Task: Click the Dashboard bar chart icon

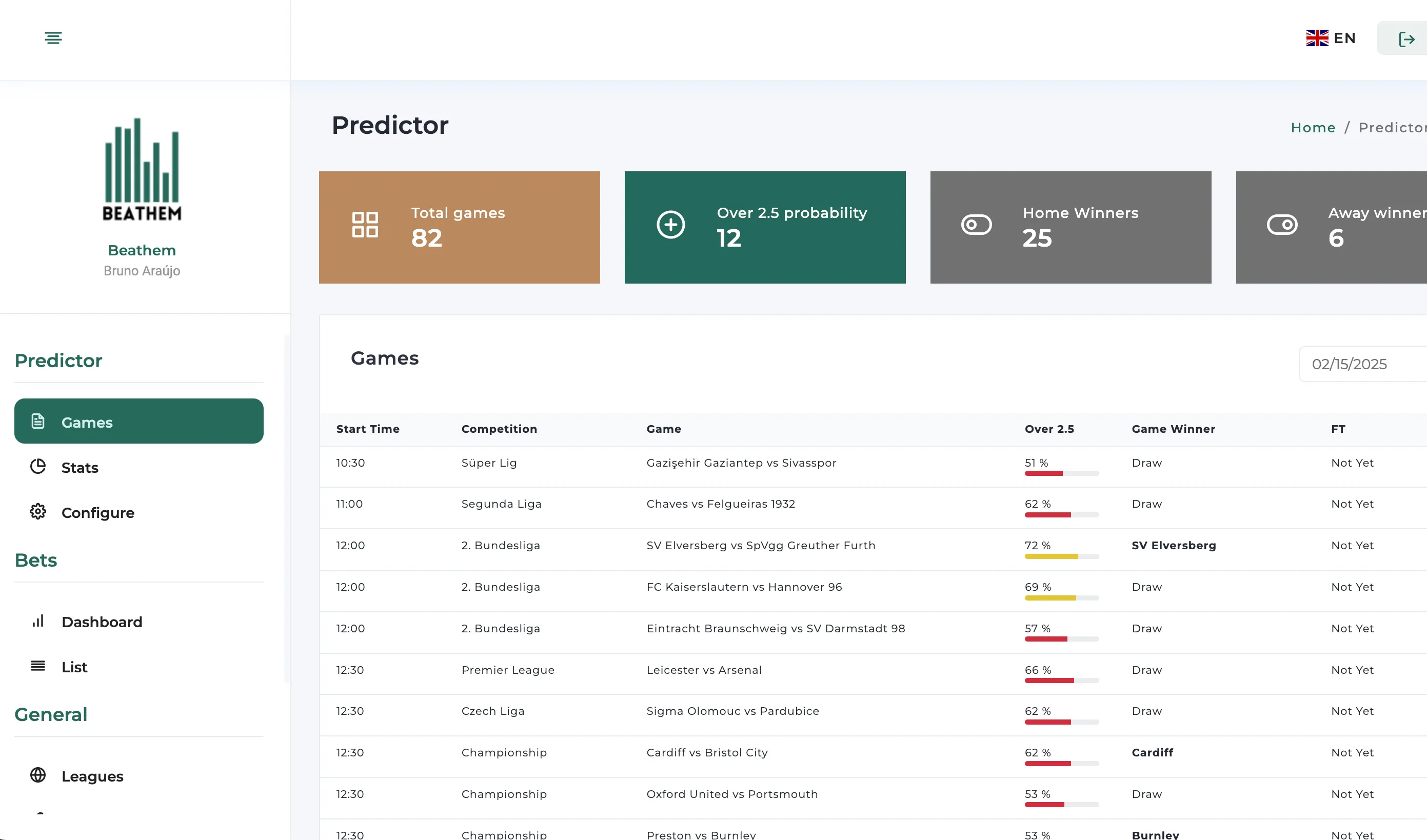Action: point(38,621)
